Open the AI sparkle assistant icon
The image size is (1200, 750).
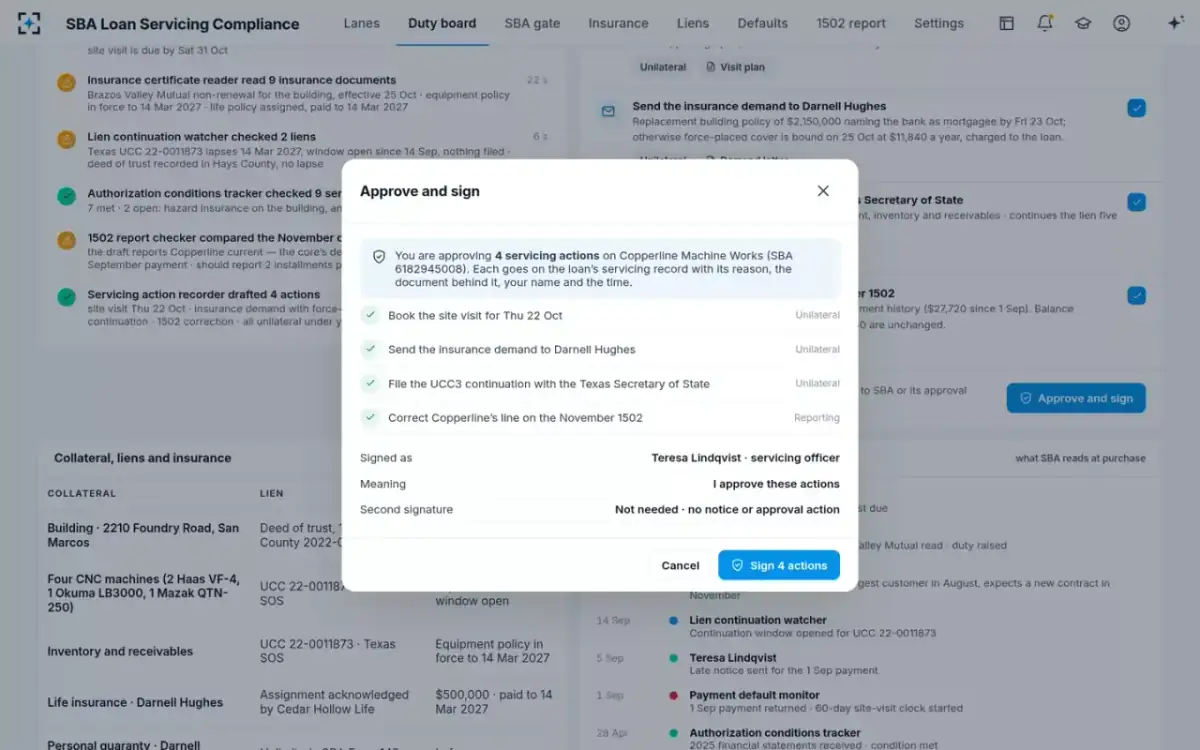point(1176,23)
